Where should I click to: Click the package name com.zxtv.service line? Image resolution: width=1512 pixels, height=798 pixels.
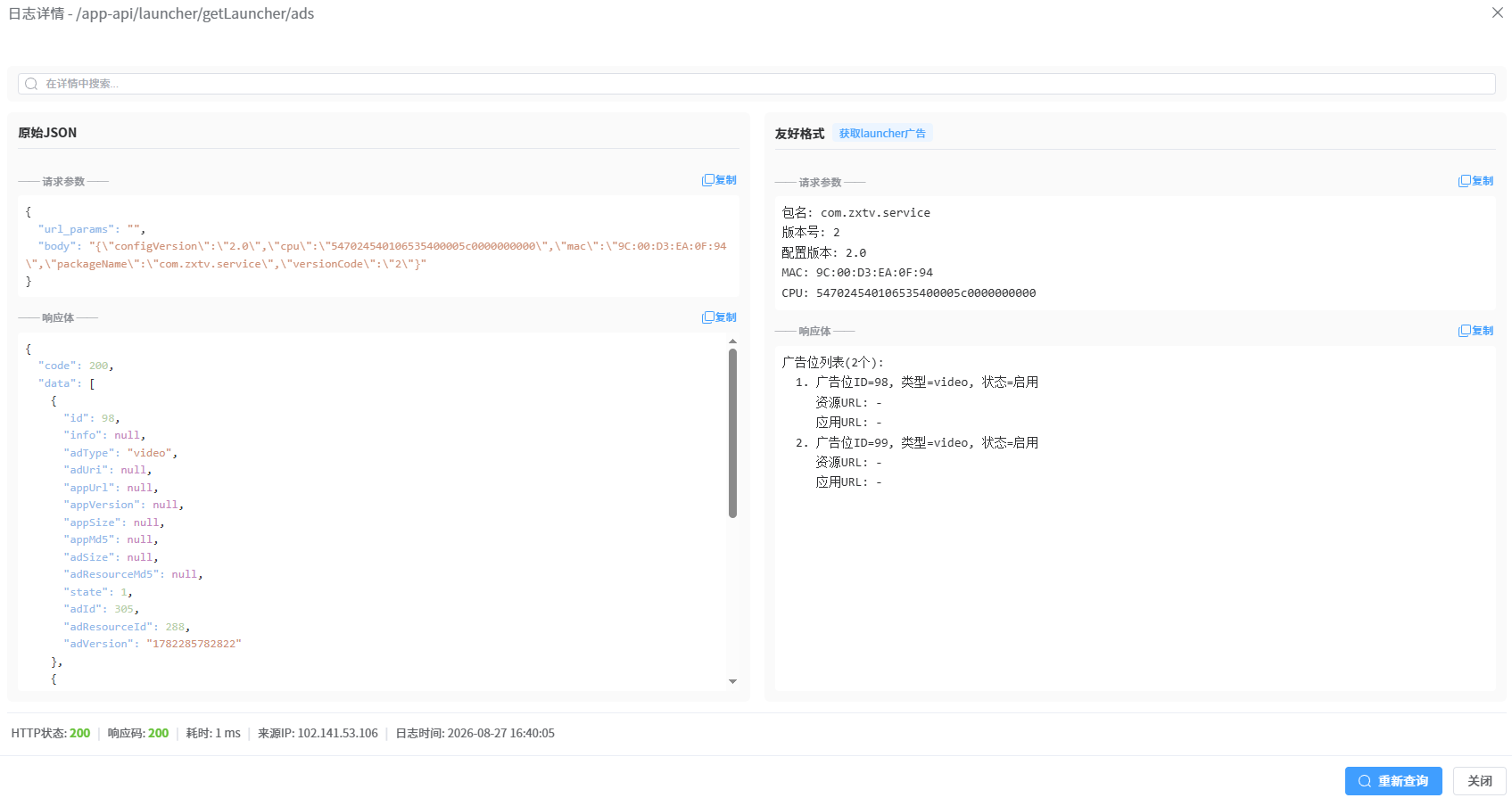[856, 213]
